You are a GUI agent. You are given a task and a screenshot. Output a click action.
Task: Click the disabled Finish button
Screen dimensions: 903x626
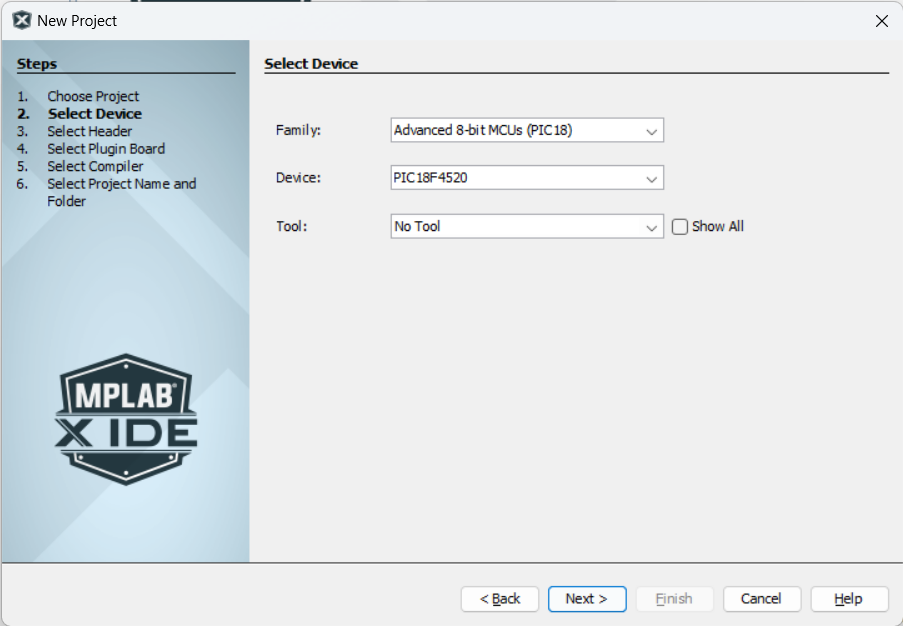tap(674, 599)
